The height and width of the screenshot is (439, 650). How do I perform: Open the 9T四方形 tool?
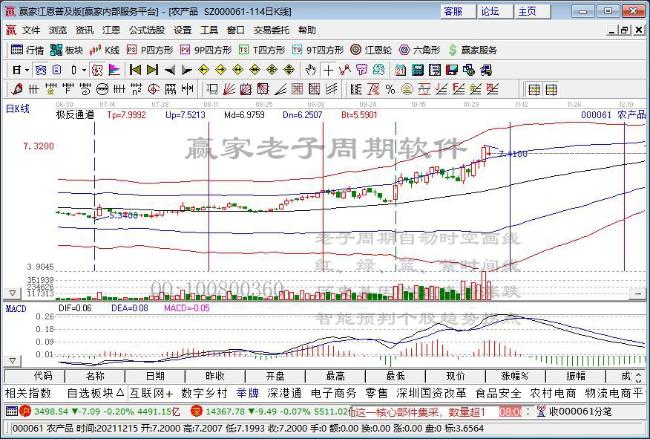tap(318, 50)
